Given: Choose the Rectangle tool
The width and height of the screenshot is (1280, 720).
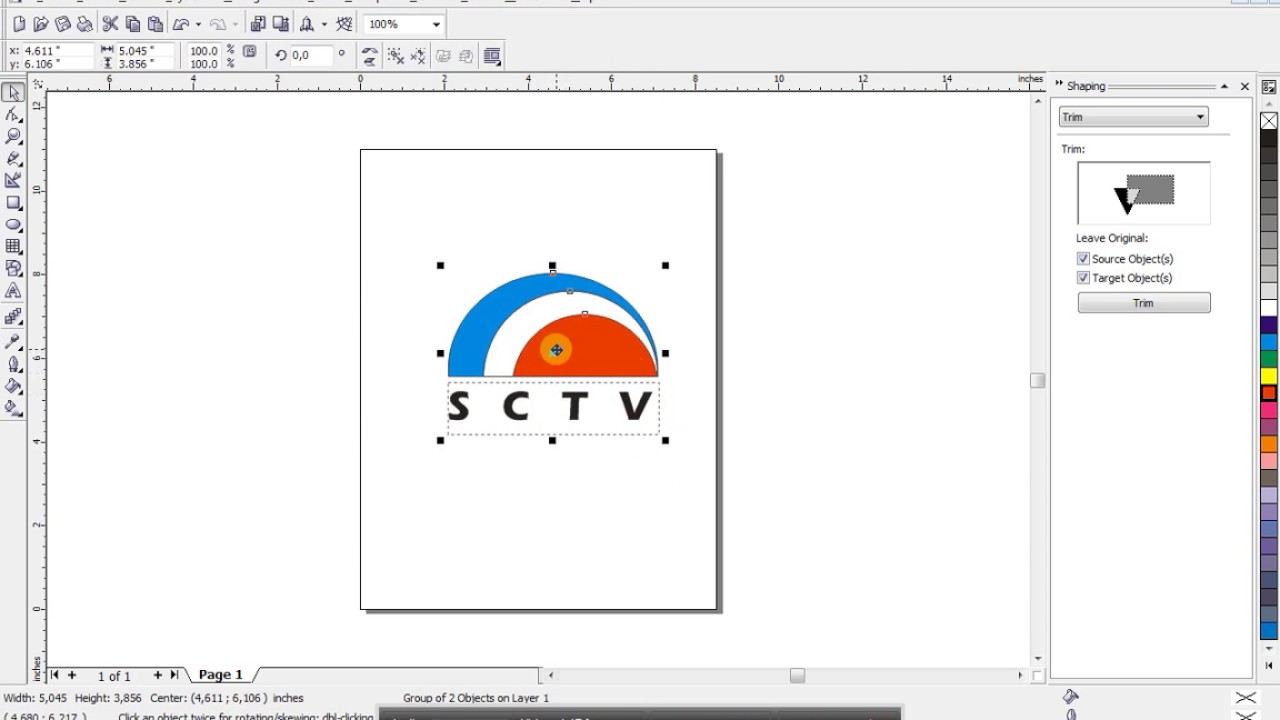Looking at the screenshot, I should point(13,203).
